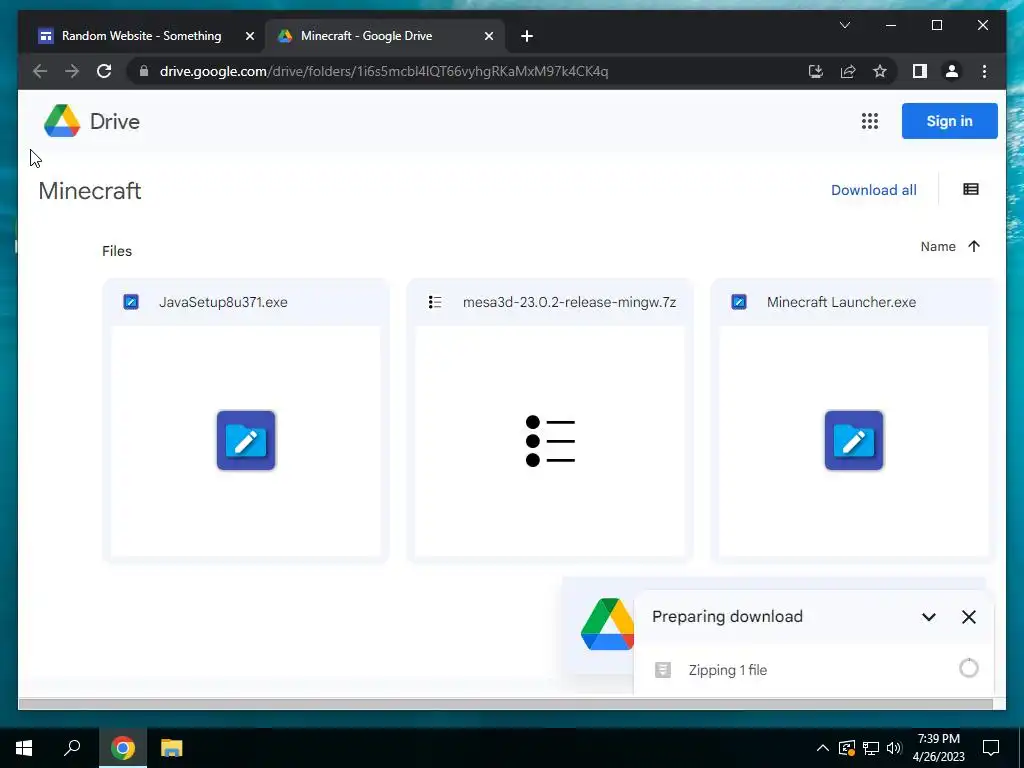This screenshot has width=1024, height=768.
Task: Click the zipping progress spinner
Action: coord(968,668)
